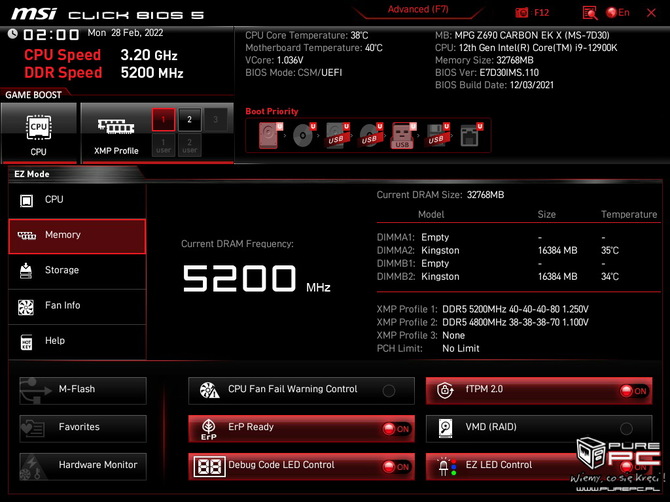Click XMP Profile 2 DDR5 4800MHz text

(515, 322)
